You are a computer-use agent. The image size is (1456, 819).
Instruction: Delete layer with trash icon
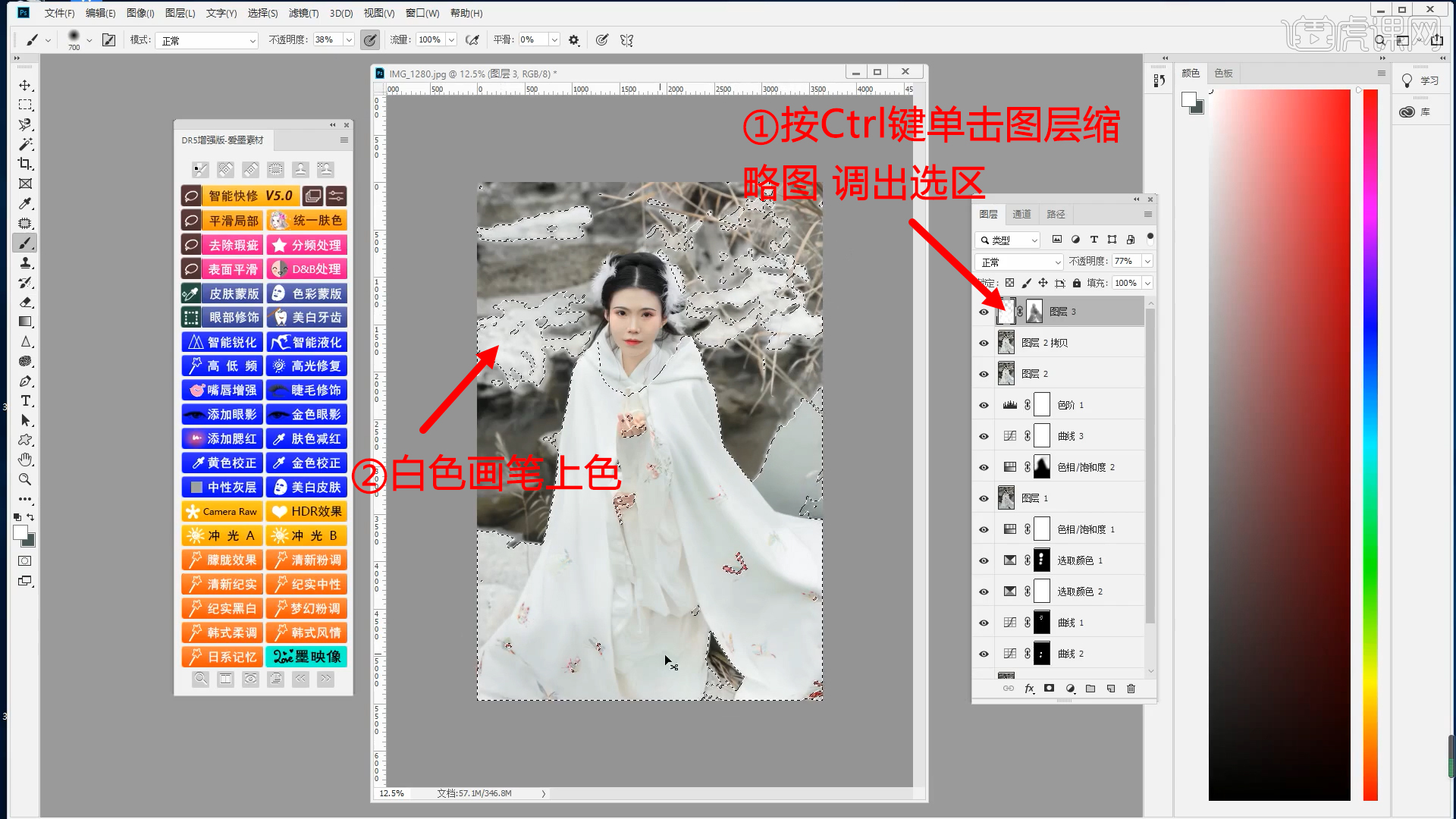[1131, 689]
